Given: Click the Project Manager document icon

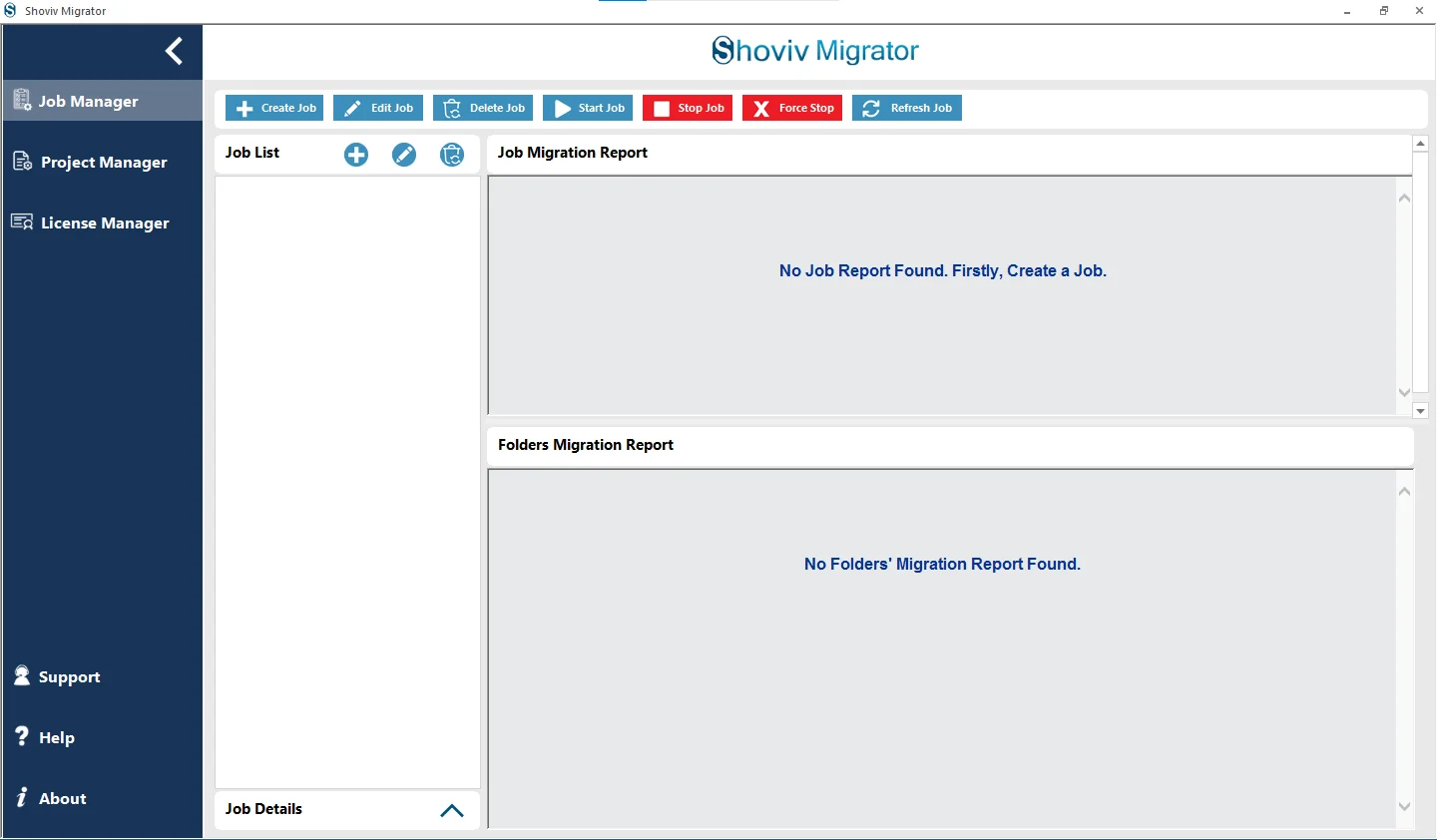Looking at the screenshot, I should click(x=22, y=161).
